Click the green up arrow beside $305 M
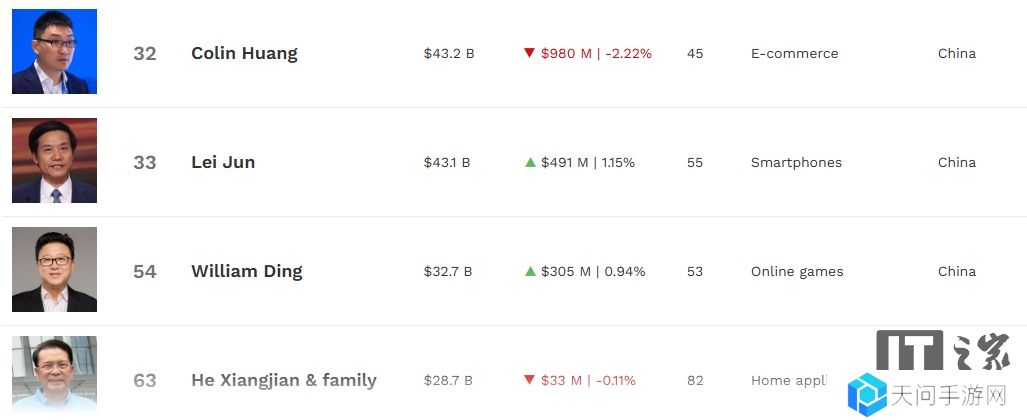1027x420 pixels. pos(530,271)
